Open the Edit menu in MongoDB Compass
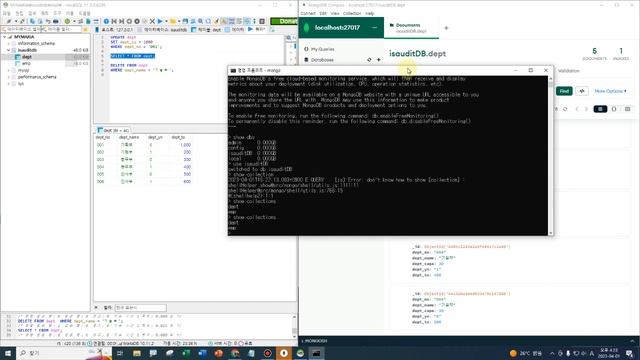Image resolution: width=640 pixels, height=360 pixels. [323, 13]
